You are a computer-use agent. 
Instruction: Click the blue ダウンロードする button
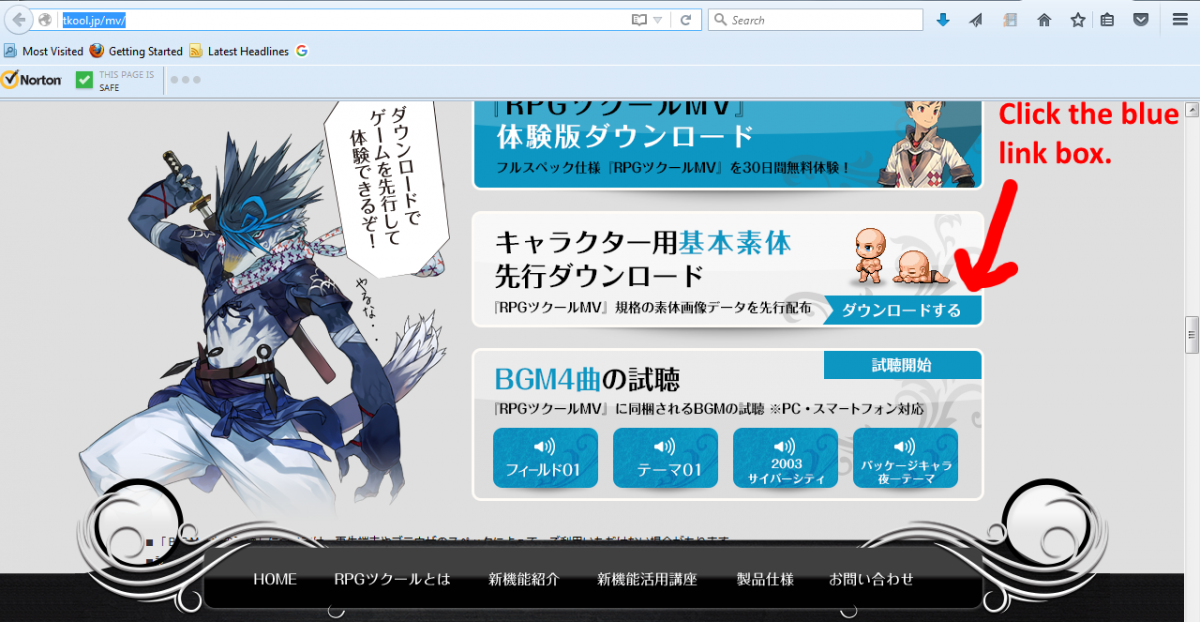point(901,310)
